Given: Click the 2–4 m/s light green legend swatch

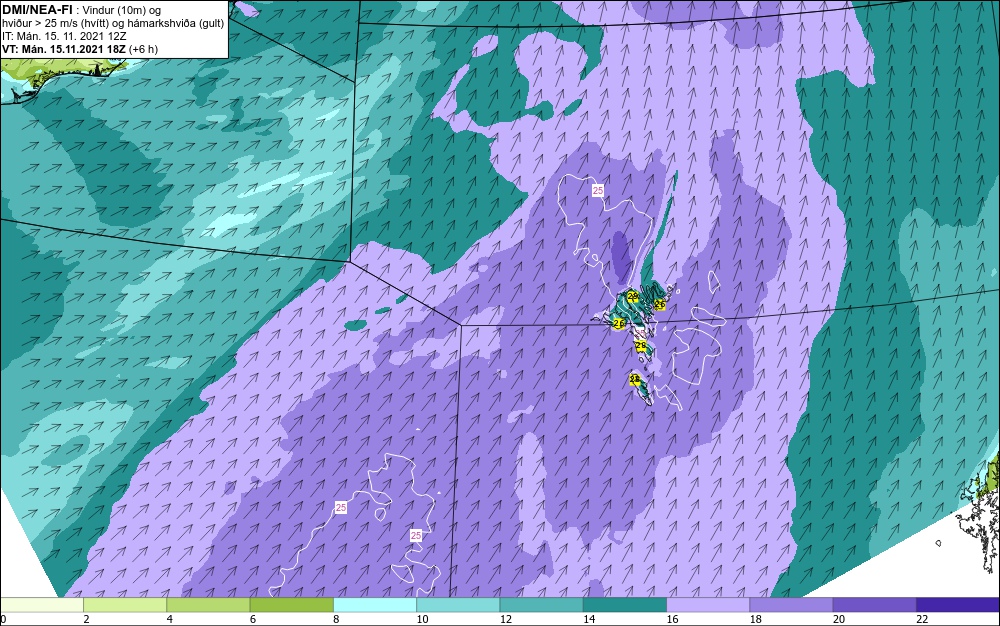Looking at the screenshot, I should click(x=125, y=604).
